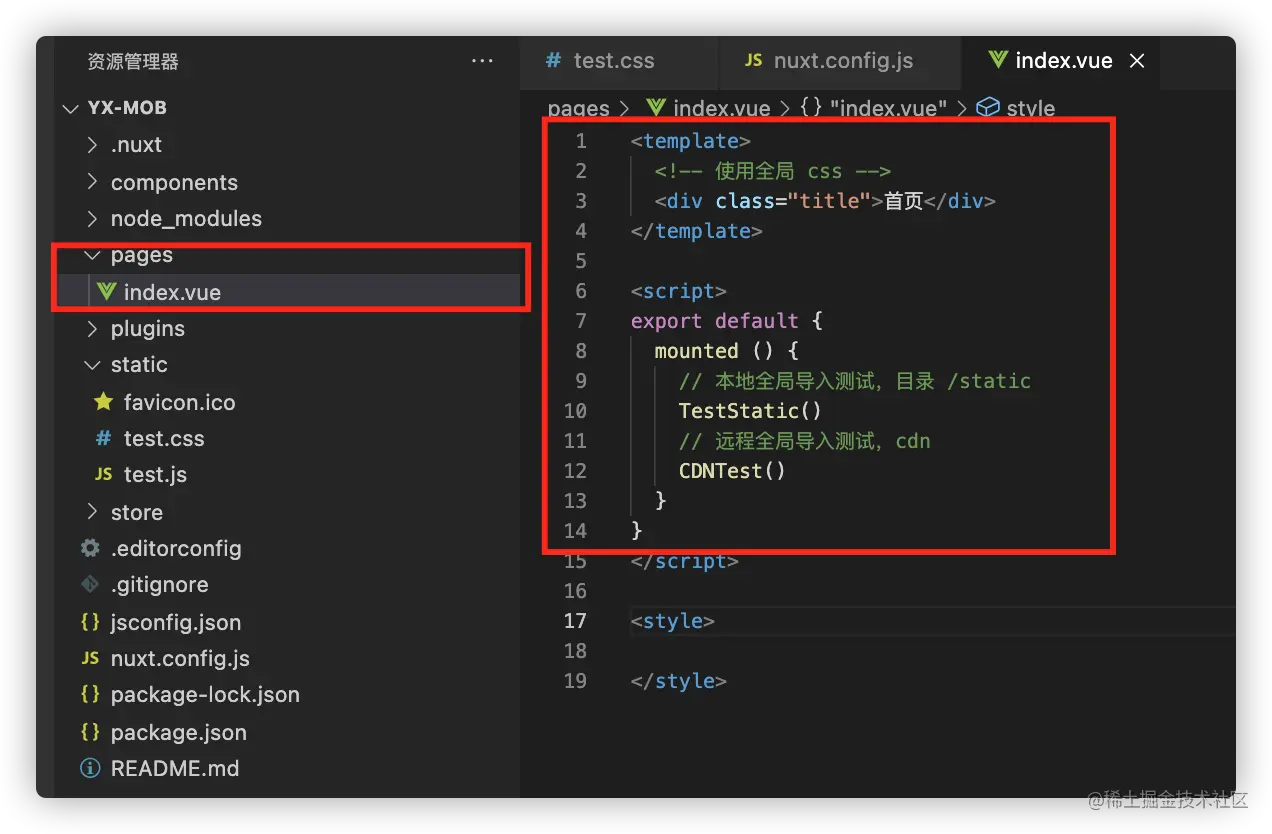Expand the node_modules folder
Image resolution: width=1272 pixels, height=834 pixels.
click(186, 219)
